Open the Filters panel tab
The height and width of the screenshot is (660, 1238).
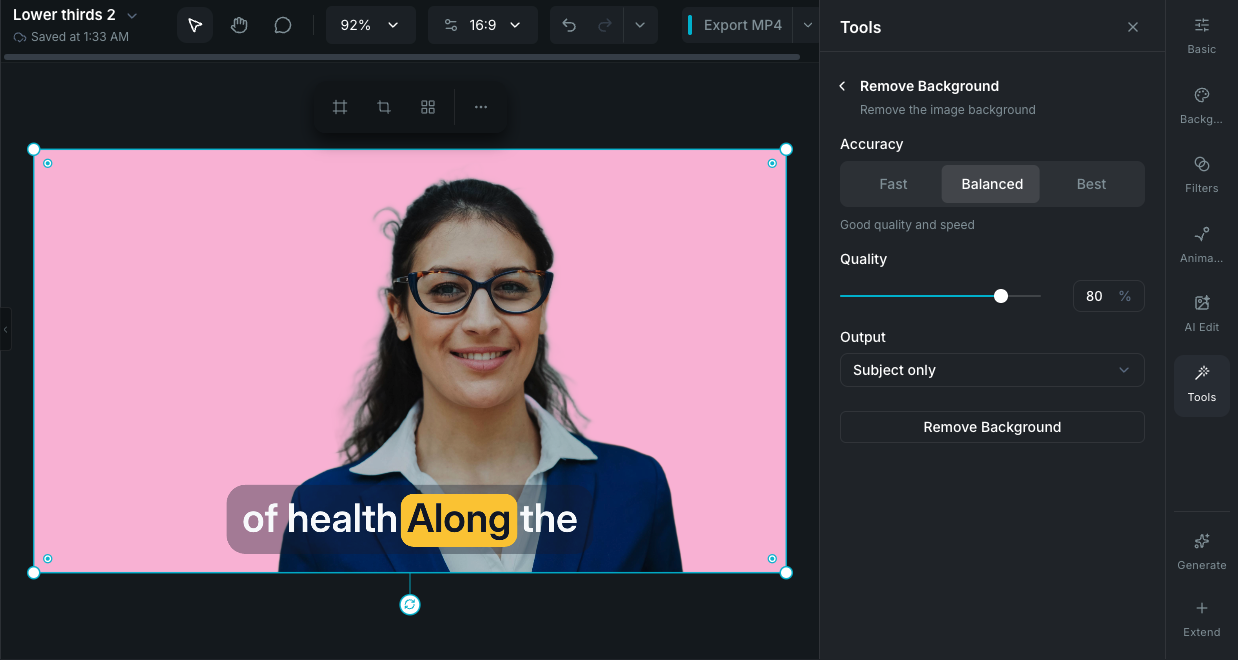1201,173
